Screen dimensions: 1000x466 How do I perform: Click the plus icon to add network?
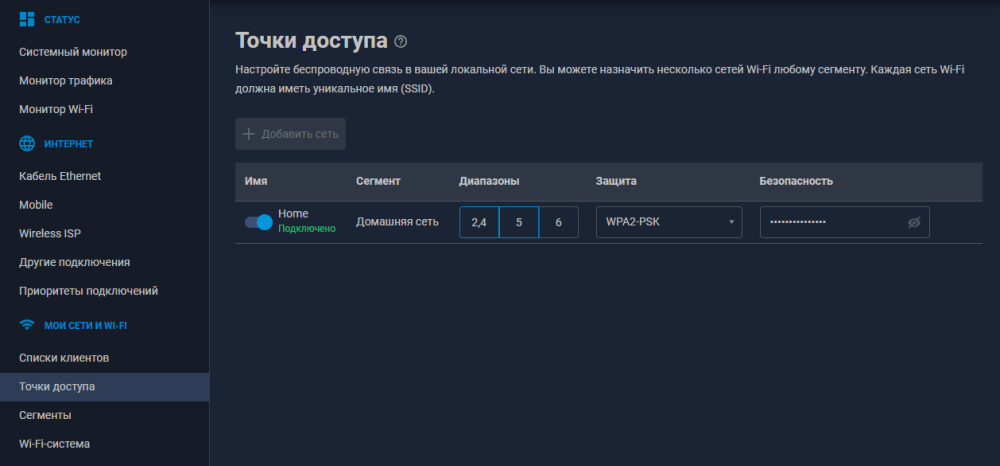tap(249, 134)
